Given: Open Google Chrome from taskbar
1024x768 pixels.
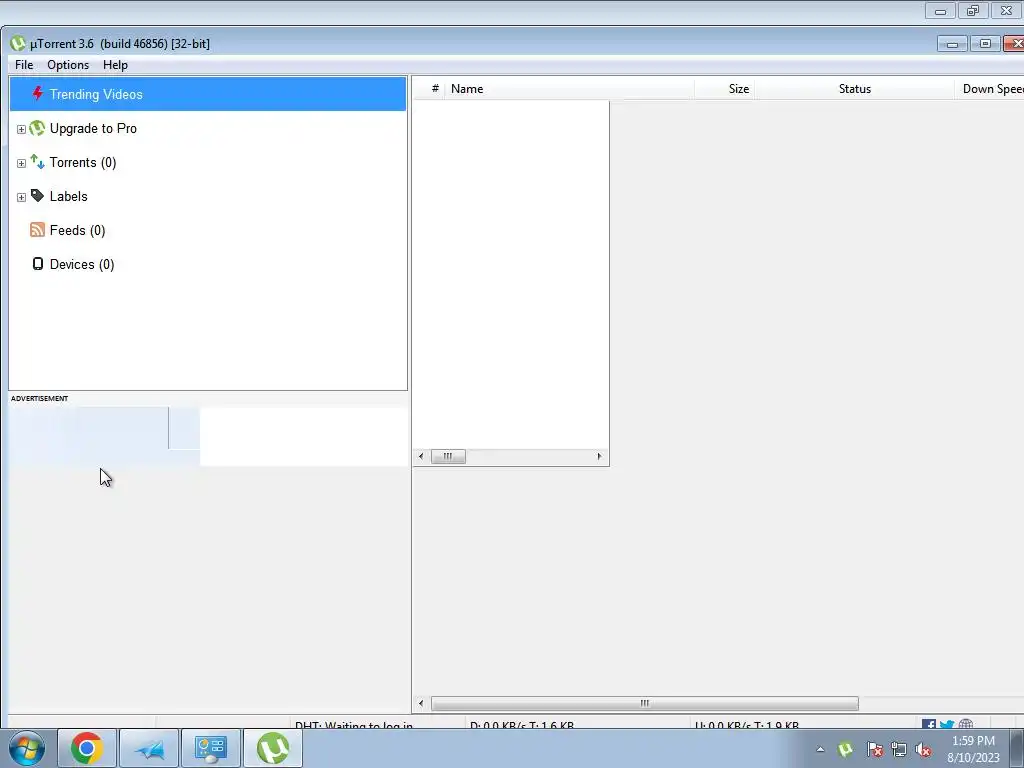Looking at the screenshot, I should (87, 748).
